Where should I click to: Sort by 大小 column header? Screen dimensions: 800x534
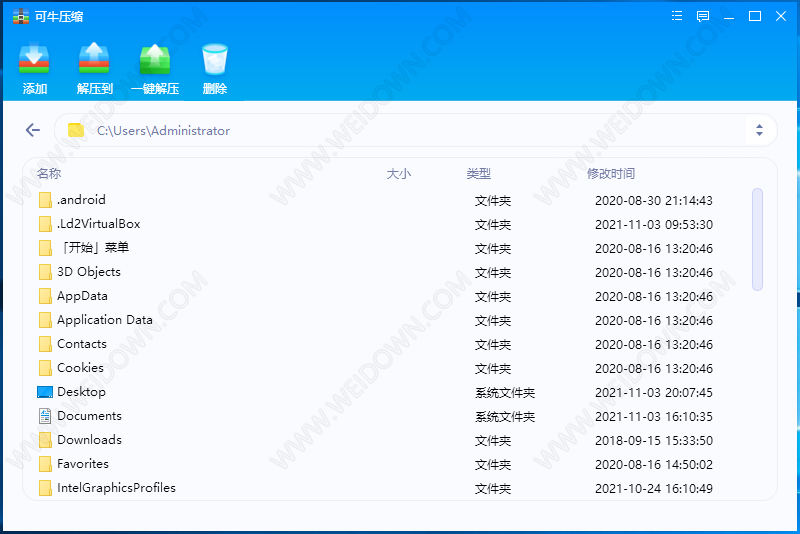click(398, 174)
